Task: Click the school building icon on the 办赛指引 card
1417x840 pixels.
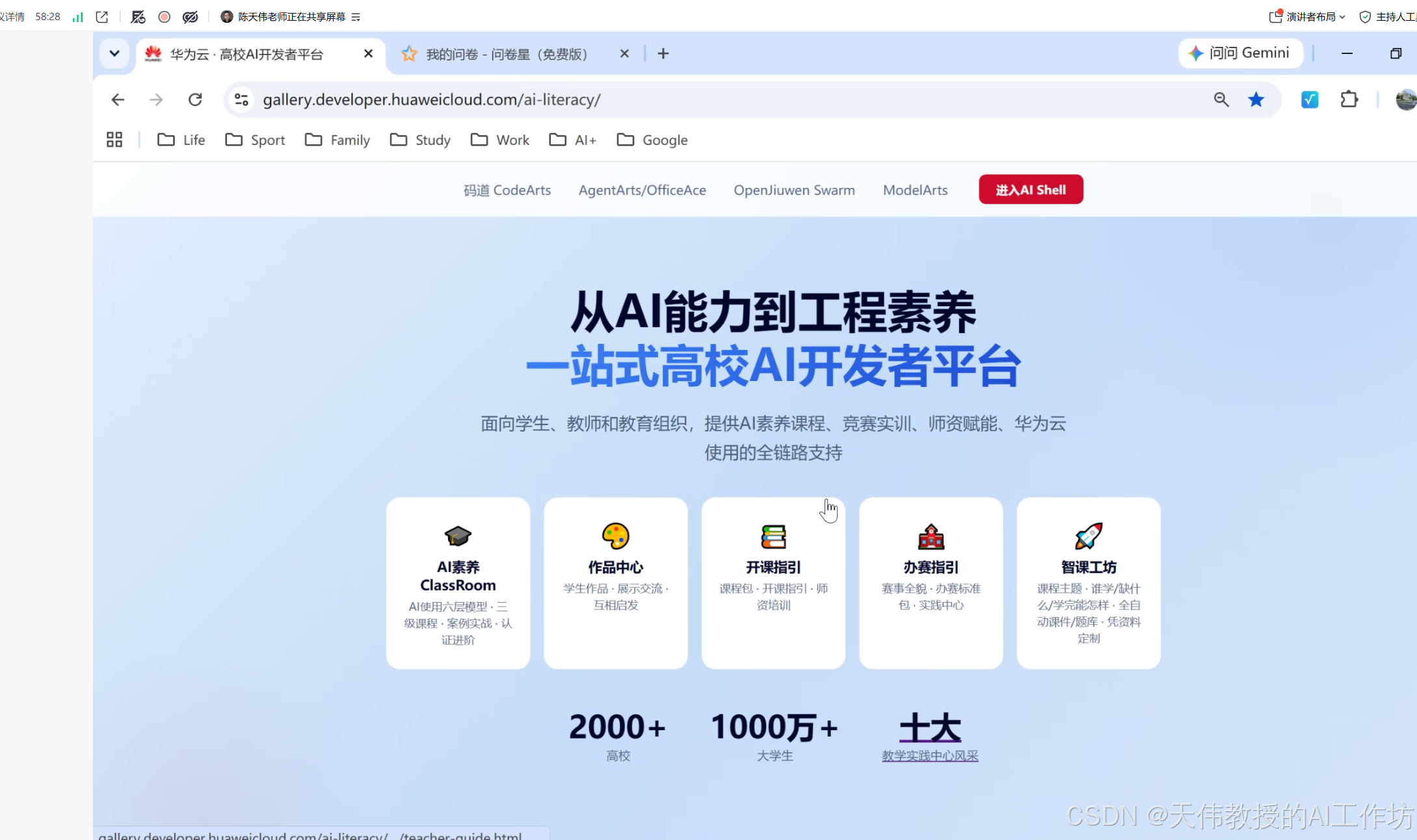Action: click(x=931, y=537)
